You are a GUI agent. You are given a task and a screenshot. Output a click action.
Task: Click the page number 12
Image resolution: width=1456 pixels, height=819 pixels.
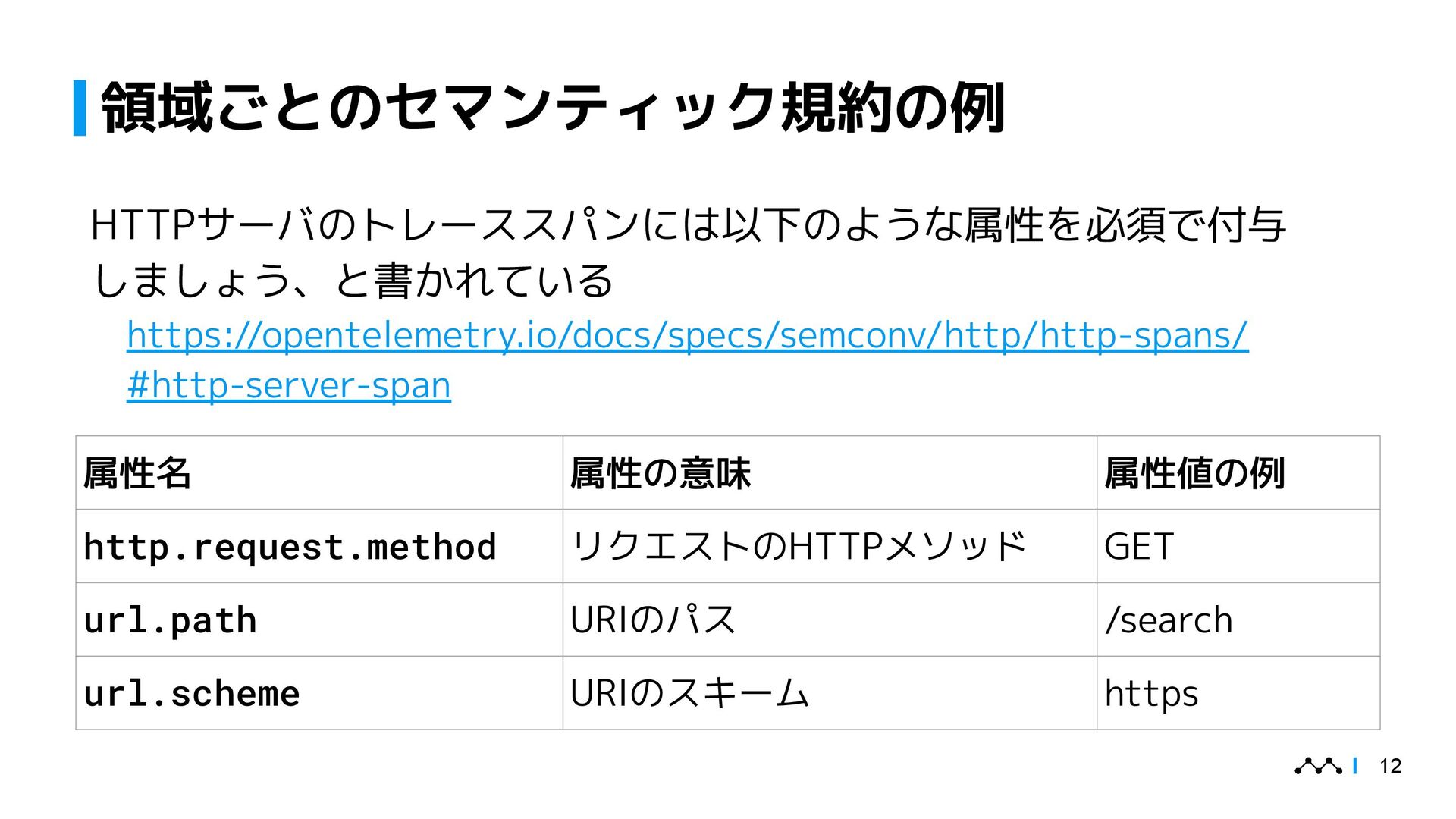(x=1390, y=766)
